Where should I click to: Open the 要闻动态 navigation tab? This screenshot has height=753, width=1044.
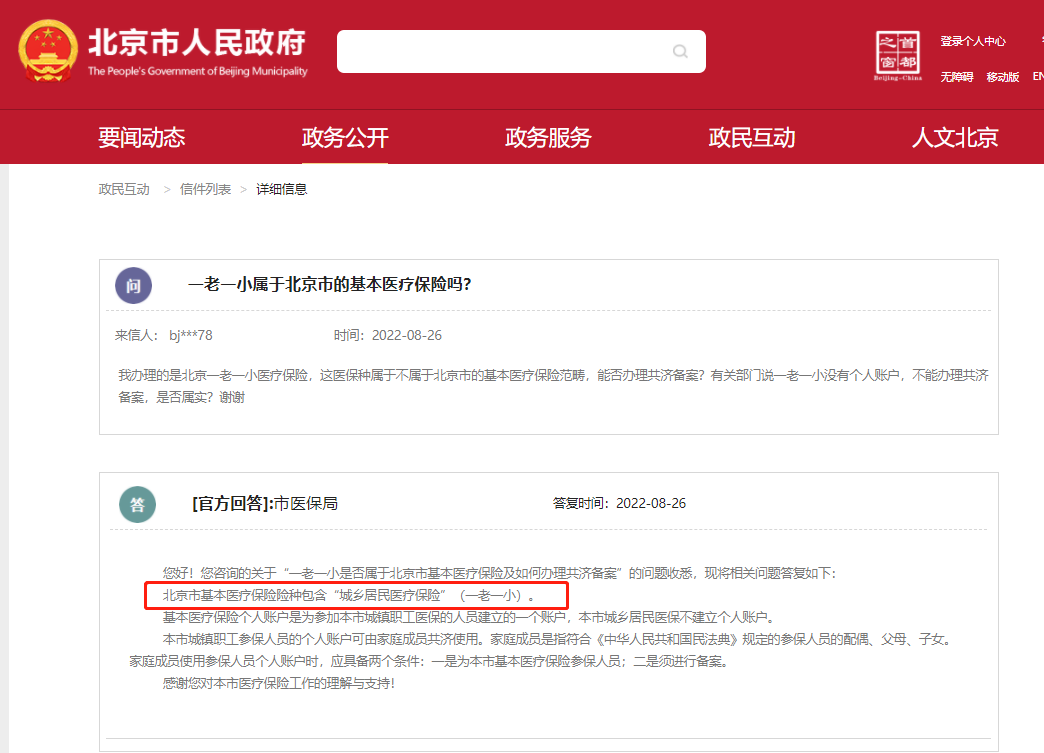(141, 138)
